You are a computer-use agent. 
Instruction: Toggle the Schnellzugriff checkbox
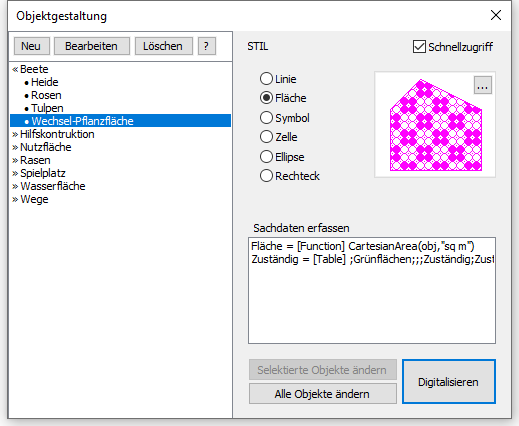[x=419, y=47]
